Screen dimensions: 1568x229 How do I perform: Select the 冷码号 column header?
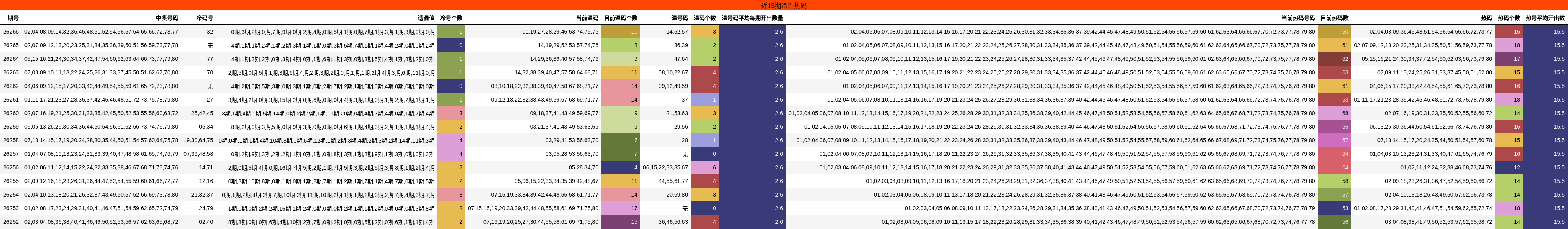[205, 18]
